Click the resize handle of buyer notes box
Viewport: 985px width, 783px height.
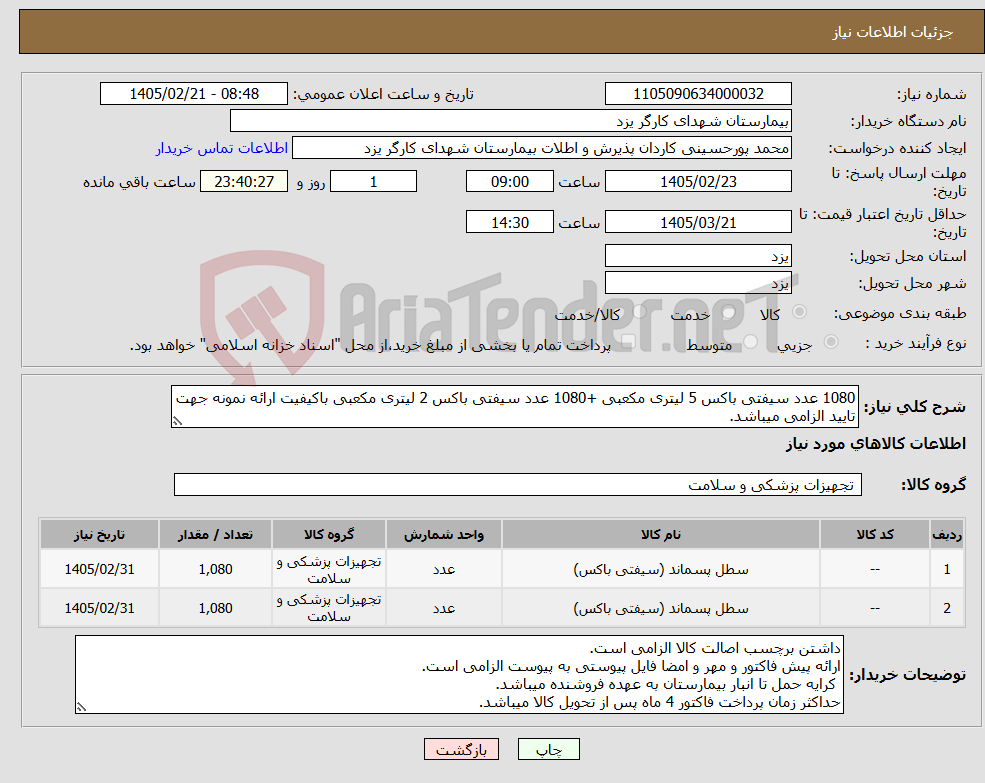[81, 707]
